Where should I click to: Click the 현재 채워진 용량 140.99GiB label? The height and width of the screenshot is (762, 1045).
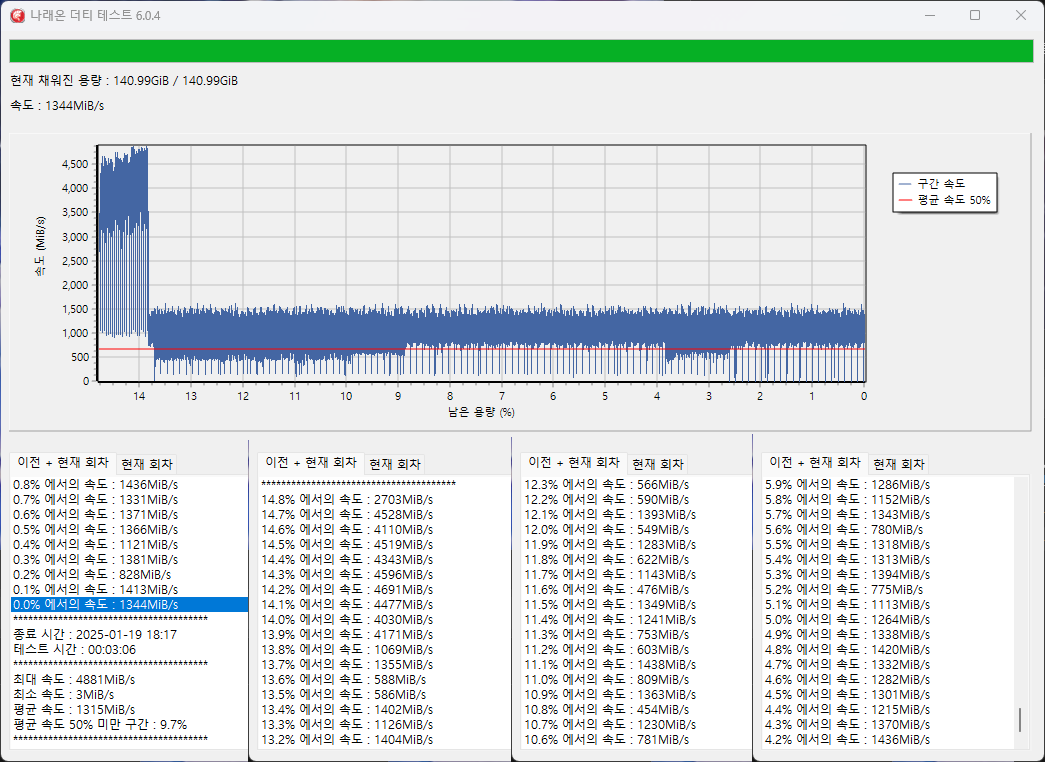(x=124, y=81)
